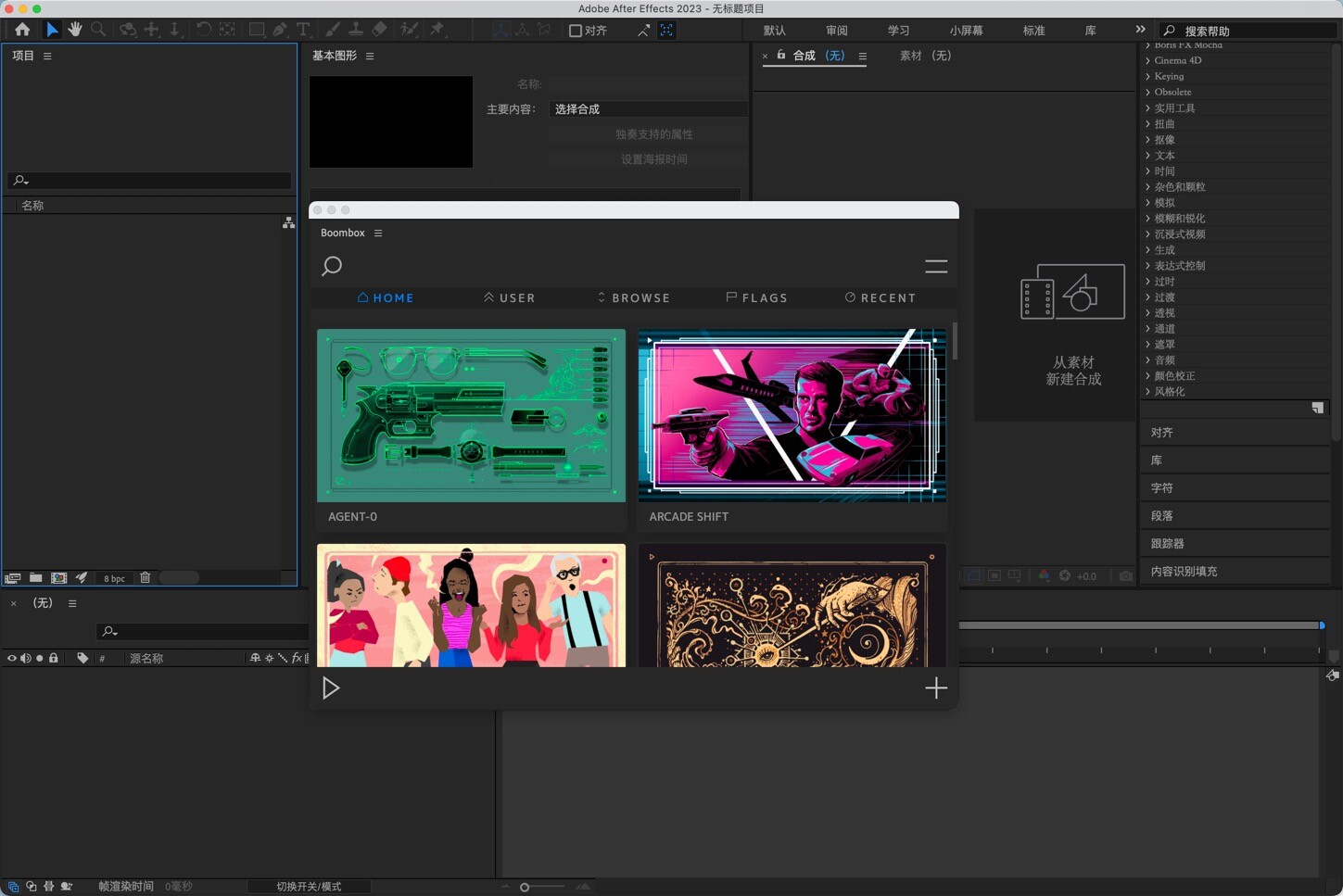The height and width of the screenshot is (896, 1343).
Task: Click new composition icon in Project panel
Action: pos(58,577)
